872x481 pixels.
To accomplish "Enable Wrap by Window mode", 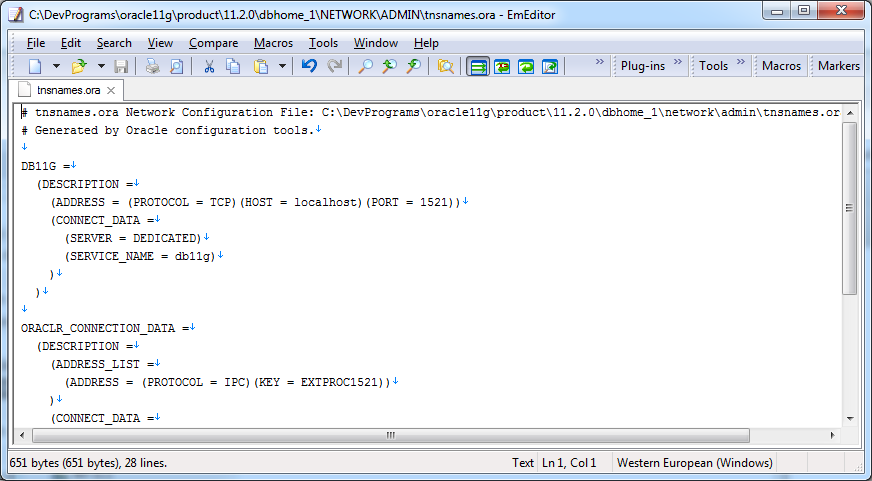I will tap(526, 66).
